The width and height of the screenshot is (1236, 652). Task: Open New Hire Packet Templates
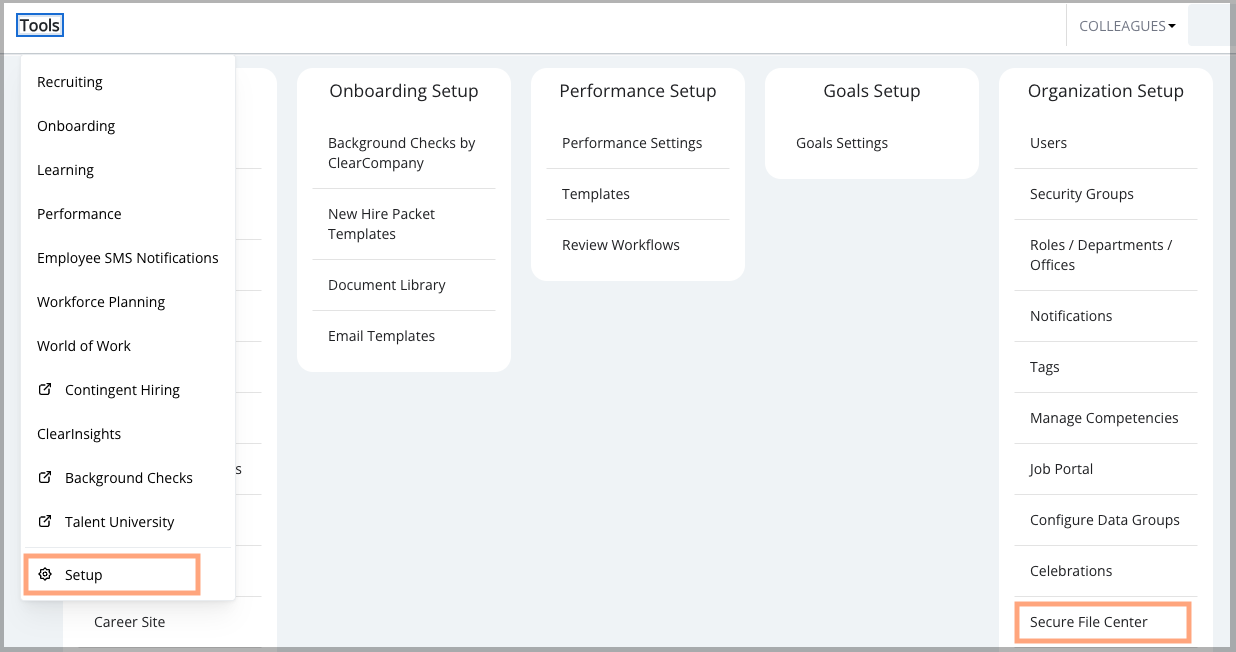pyautogui.click(x=381, y=224)
